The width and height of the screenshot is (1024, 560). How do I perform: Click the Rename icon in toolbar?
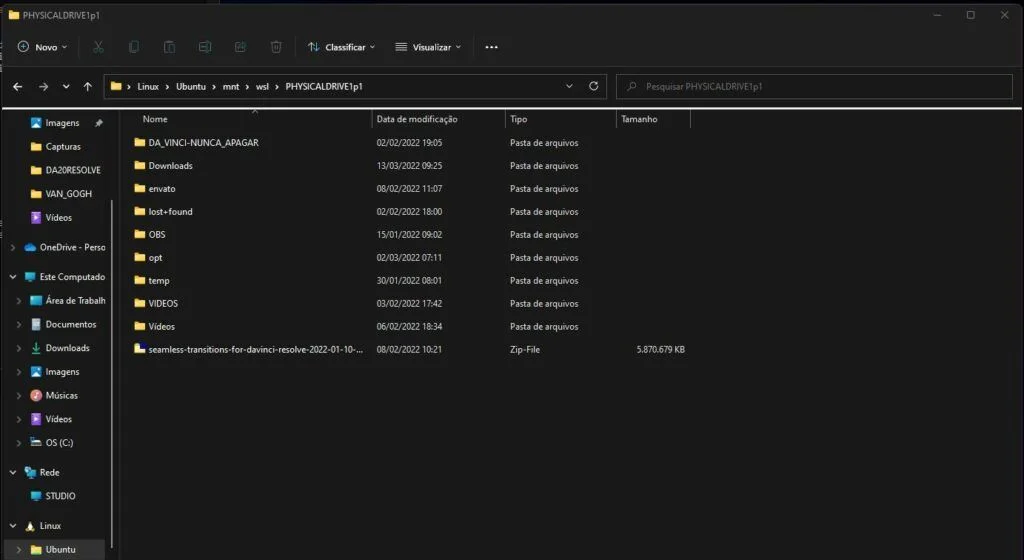click(x=205, y=47)
